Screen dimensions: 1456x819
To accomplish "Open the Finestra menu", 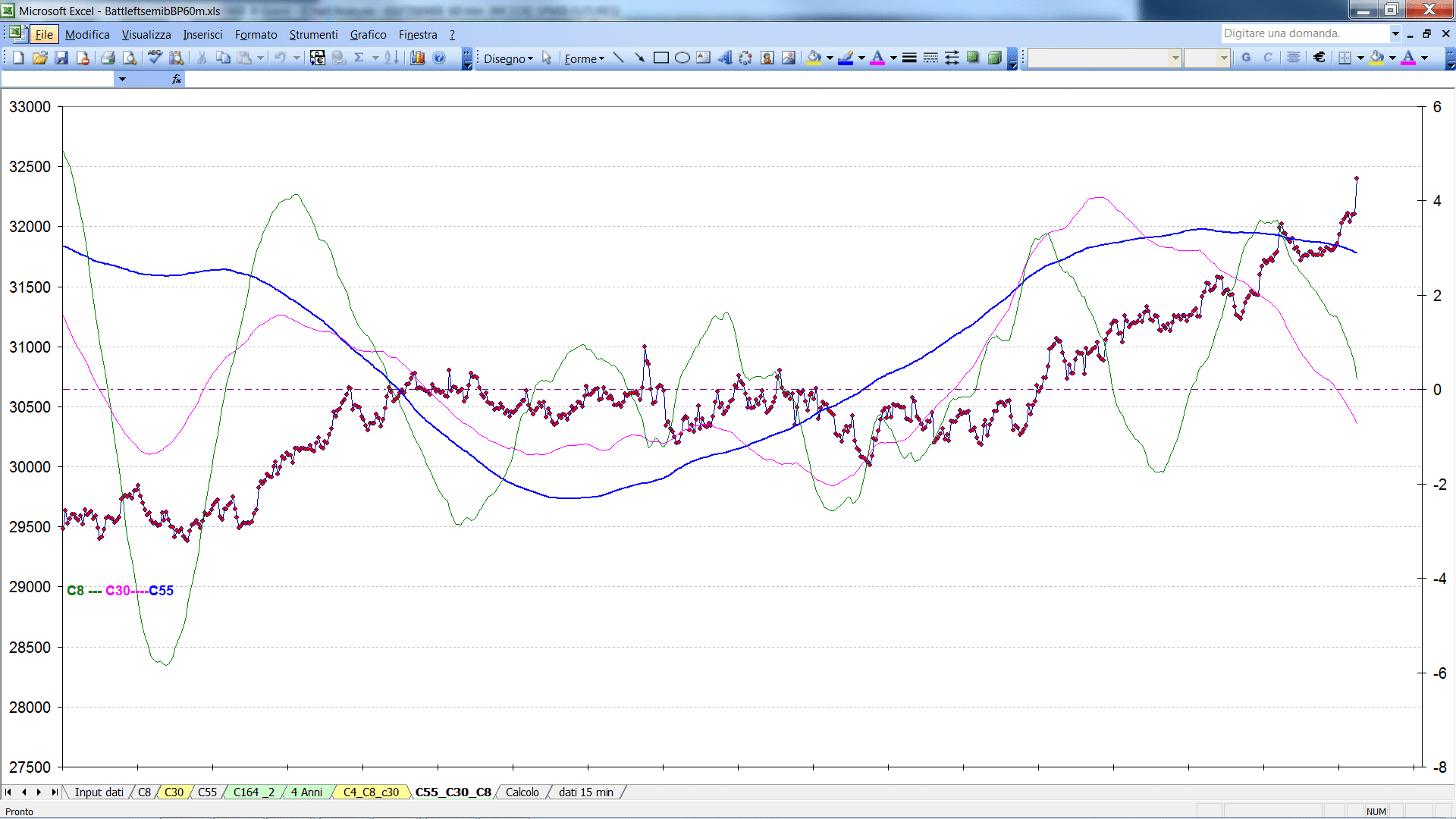I will pyautogui.click(x=418, y=34).
